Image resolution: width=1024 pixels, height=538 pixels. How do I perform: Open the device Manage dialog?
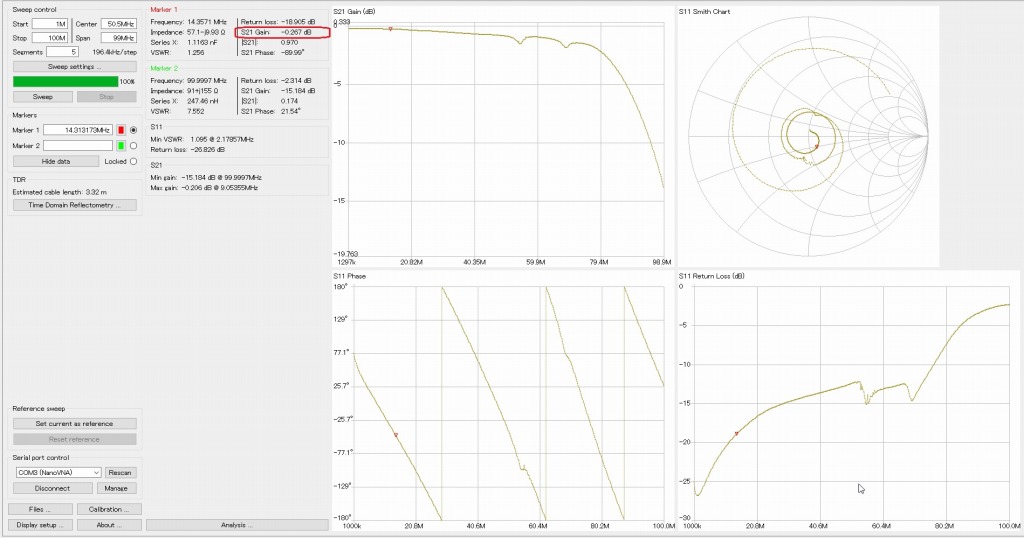[x=116, y=488]
